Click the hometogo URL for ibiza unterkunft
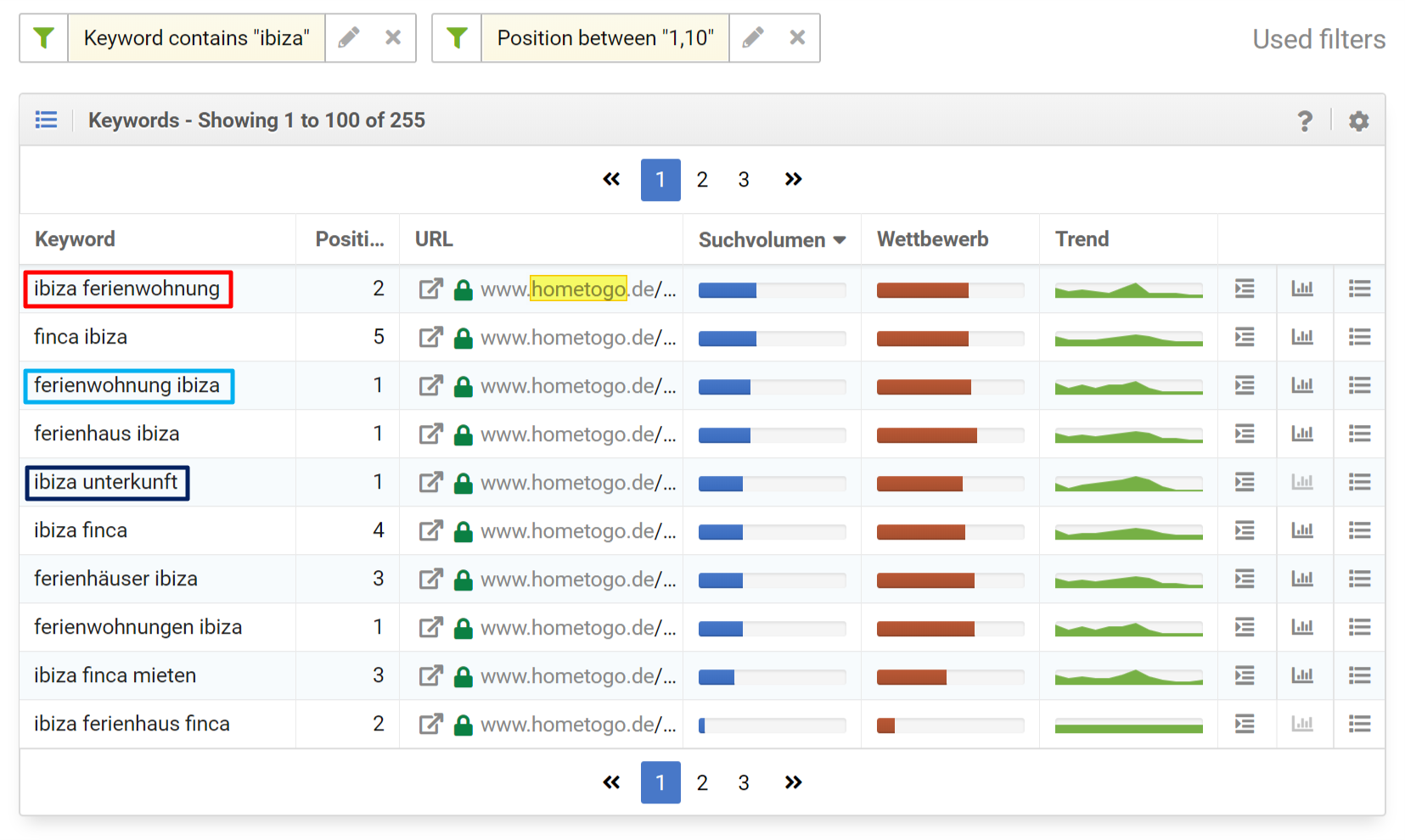The width and height of the screenshot is (1405, 840). (578, 483)
